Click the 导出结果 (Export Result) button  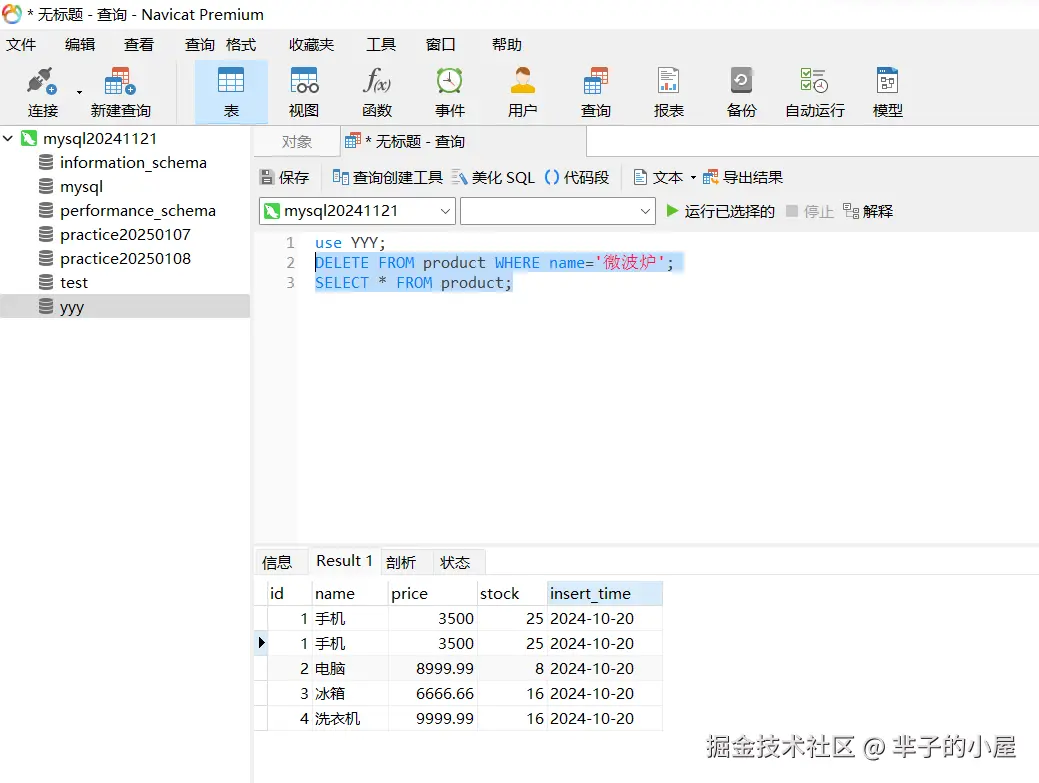[x=743, y=177]
